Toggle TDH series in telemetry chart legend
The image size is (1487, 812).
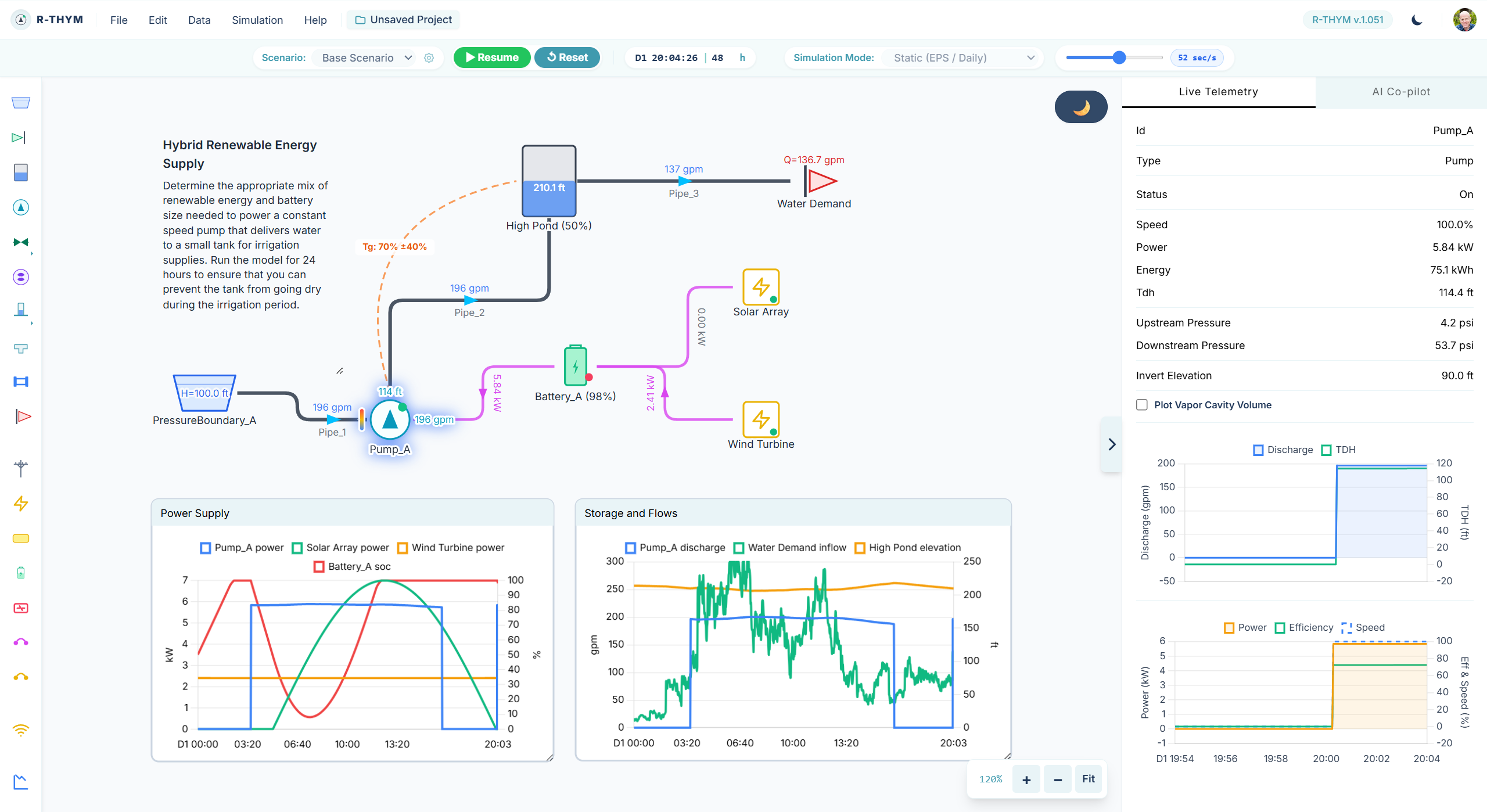pyautogui.click(x=1338, y=450)
